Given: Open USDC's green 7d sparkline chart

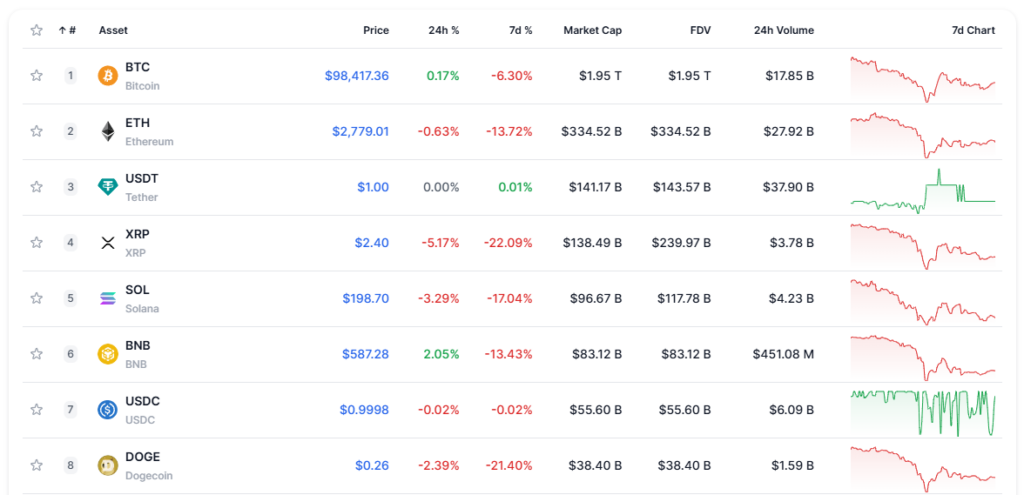Looking at the screenshot, I should pos(923,413).
